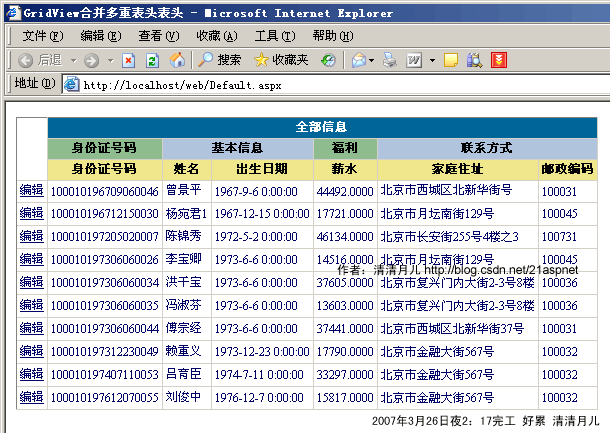Viewport: 610px width, 433px height.
Task: Open the Search (搜索) toolbar button
Action: (218, 61)
